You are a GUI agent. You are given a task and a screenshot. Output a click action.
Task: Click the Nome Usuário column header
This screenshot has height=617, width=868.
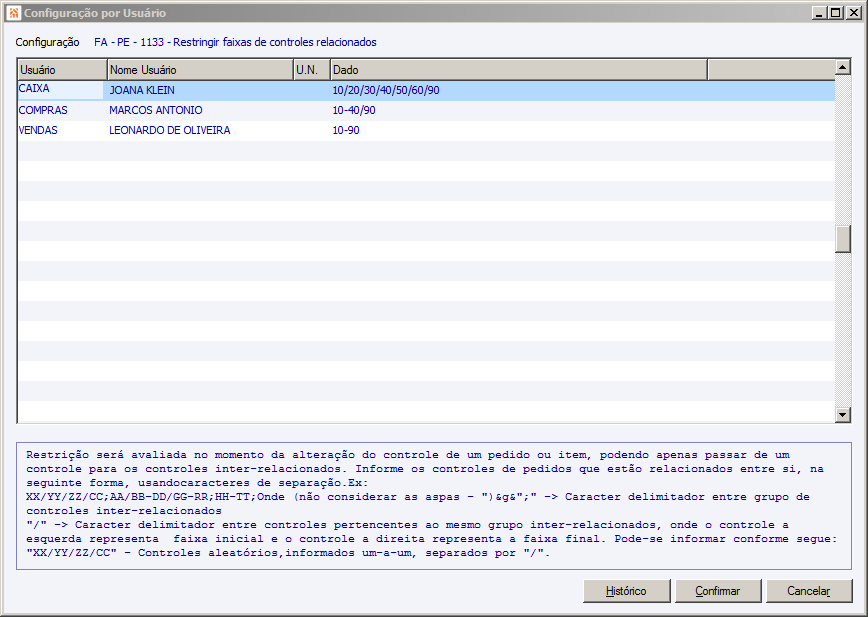pyautogui.click(x=200, y=70)
